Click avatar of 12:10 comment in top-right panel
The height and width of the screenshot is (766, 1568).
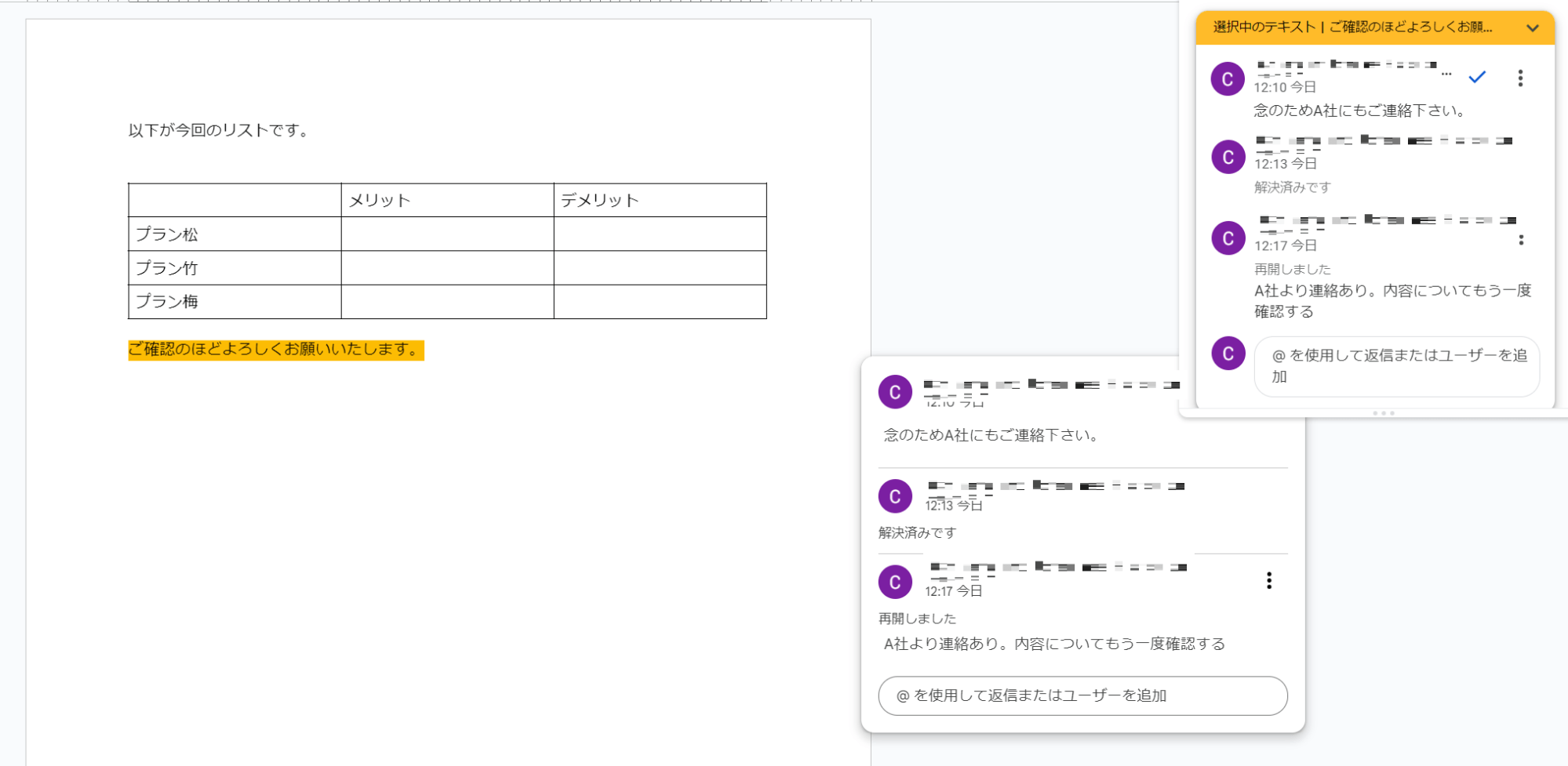coord(1228,79)
